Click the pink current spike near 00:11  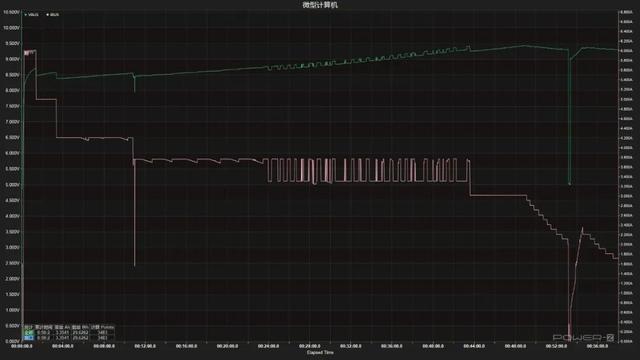coord(134,212)
